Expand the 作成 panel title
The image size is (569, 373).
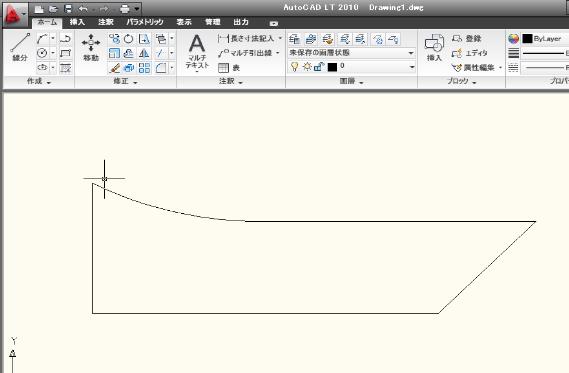point(38,81)
